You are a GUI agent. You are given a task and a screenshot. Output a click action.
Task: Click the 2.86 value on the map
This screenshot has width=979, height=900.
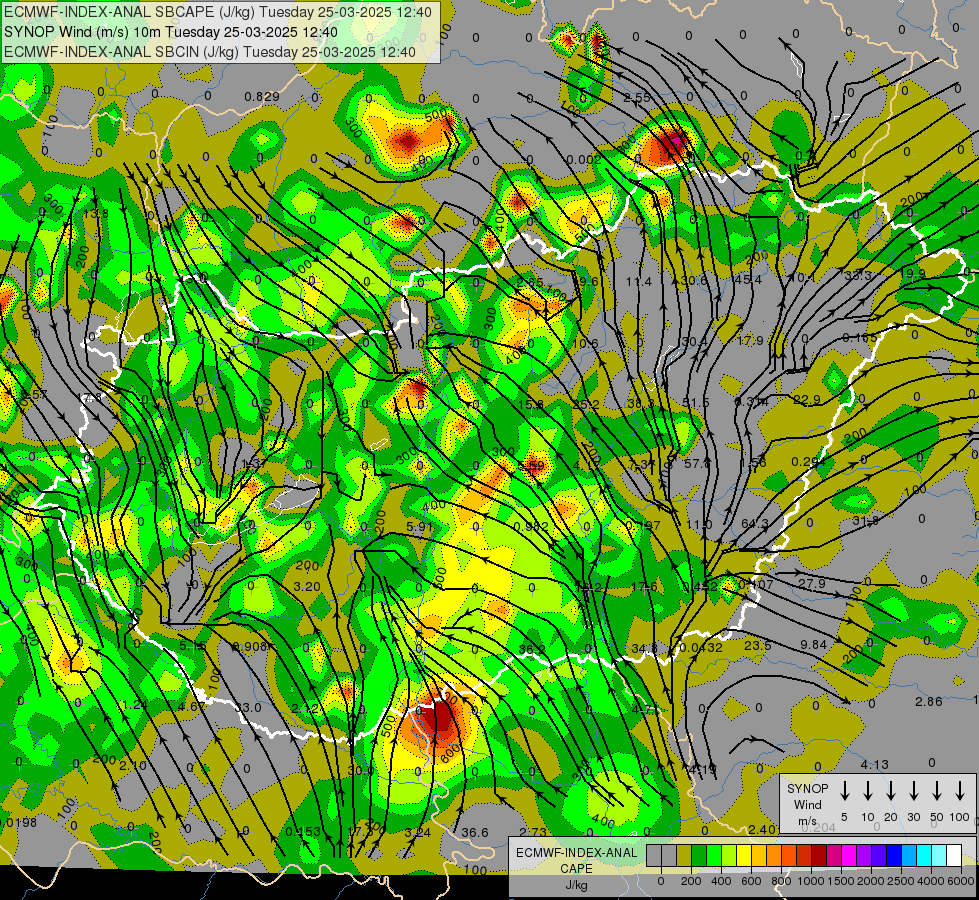pyautogui.click(x=928, y=701)
